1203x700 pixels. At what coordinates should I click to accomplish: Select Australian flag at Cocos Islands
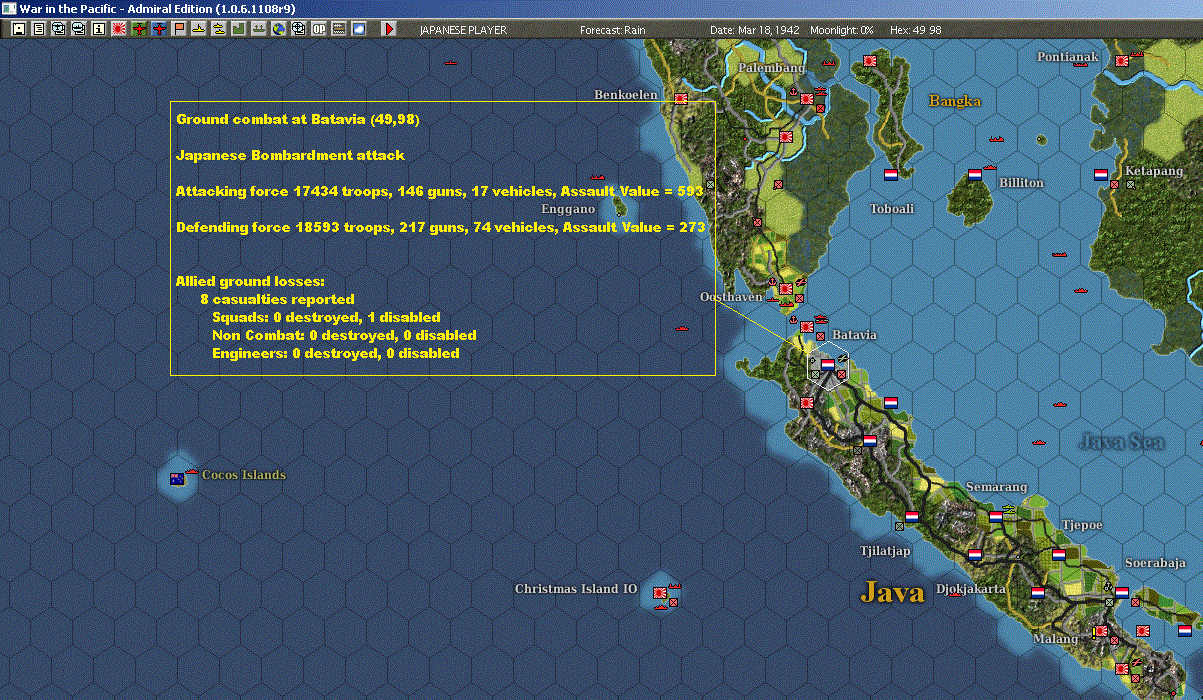(178, 478)
